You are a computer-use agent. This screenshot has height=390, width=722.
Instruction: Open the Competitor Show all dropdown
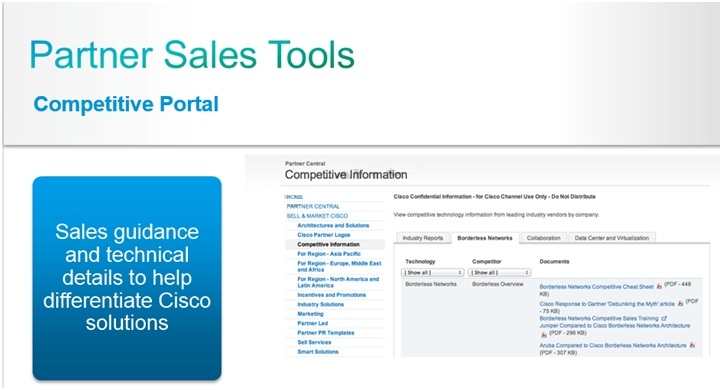[x=500, y=273]
